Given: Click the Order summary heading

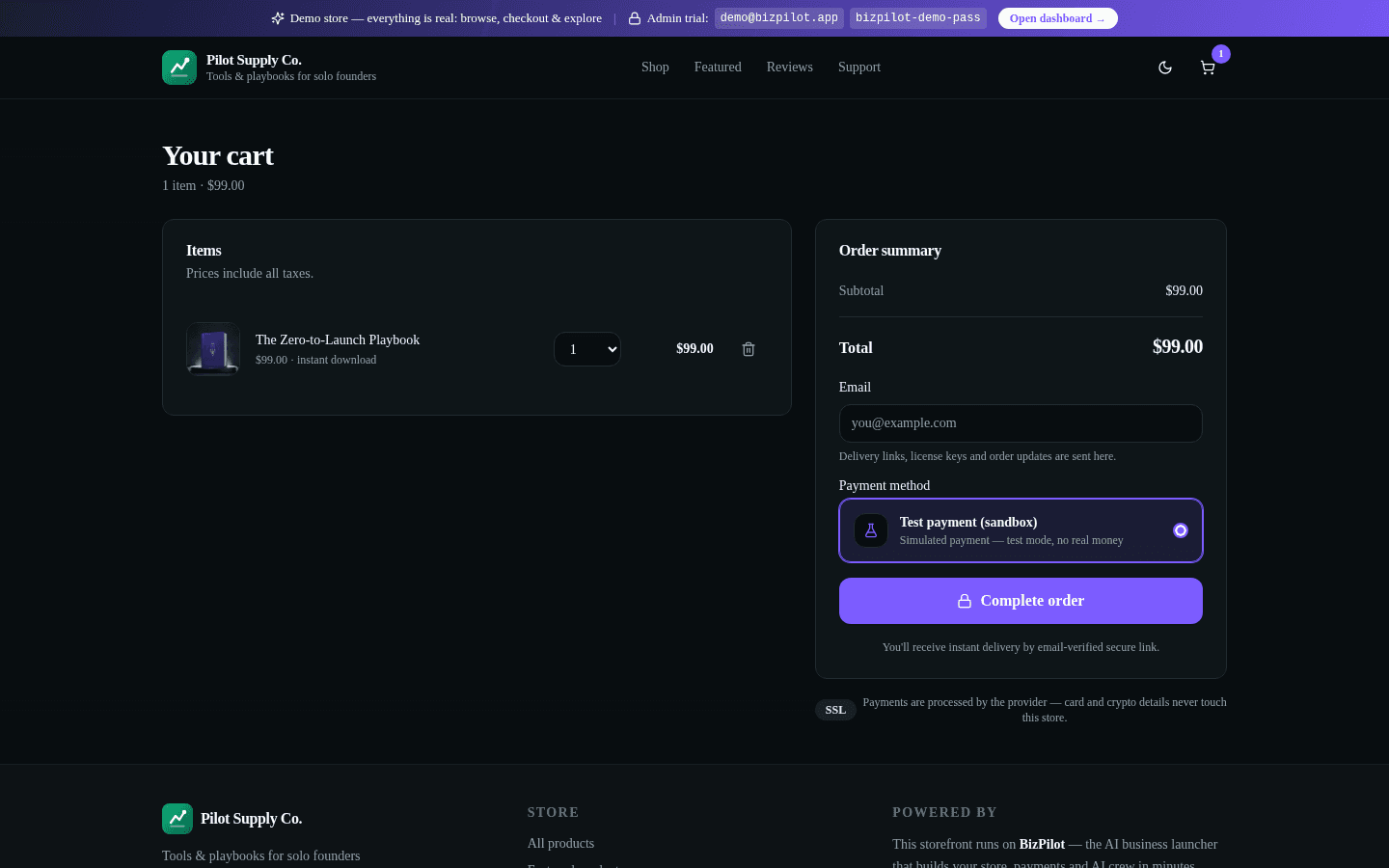Looking at the screenshot, I should 890,251.
